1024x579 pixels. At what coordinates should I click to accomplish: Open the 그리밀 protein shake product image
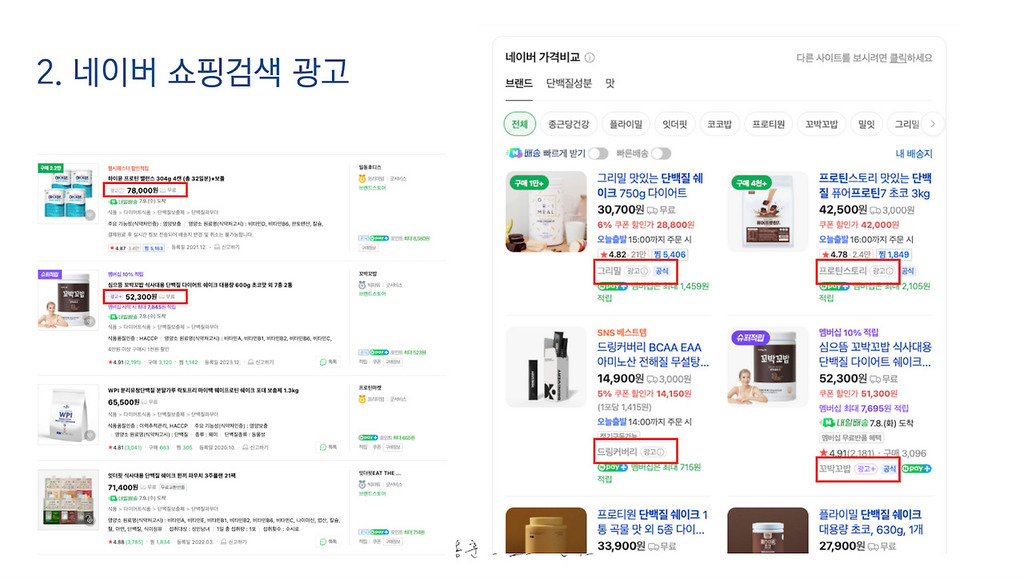[546, 211]
